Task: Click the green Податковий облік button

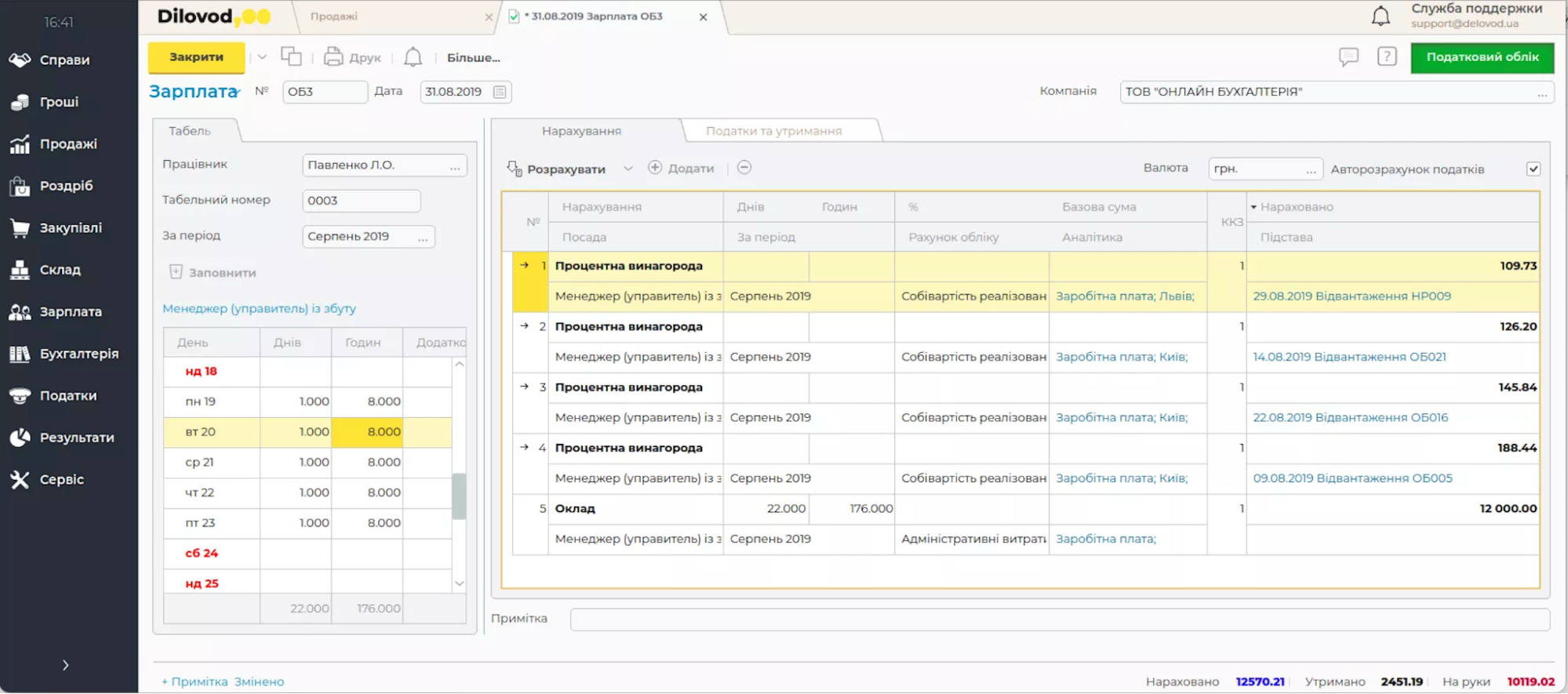Action: click(1482, 57)
